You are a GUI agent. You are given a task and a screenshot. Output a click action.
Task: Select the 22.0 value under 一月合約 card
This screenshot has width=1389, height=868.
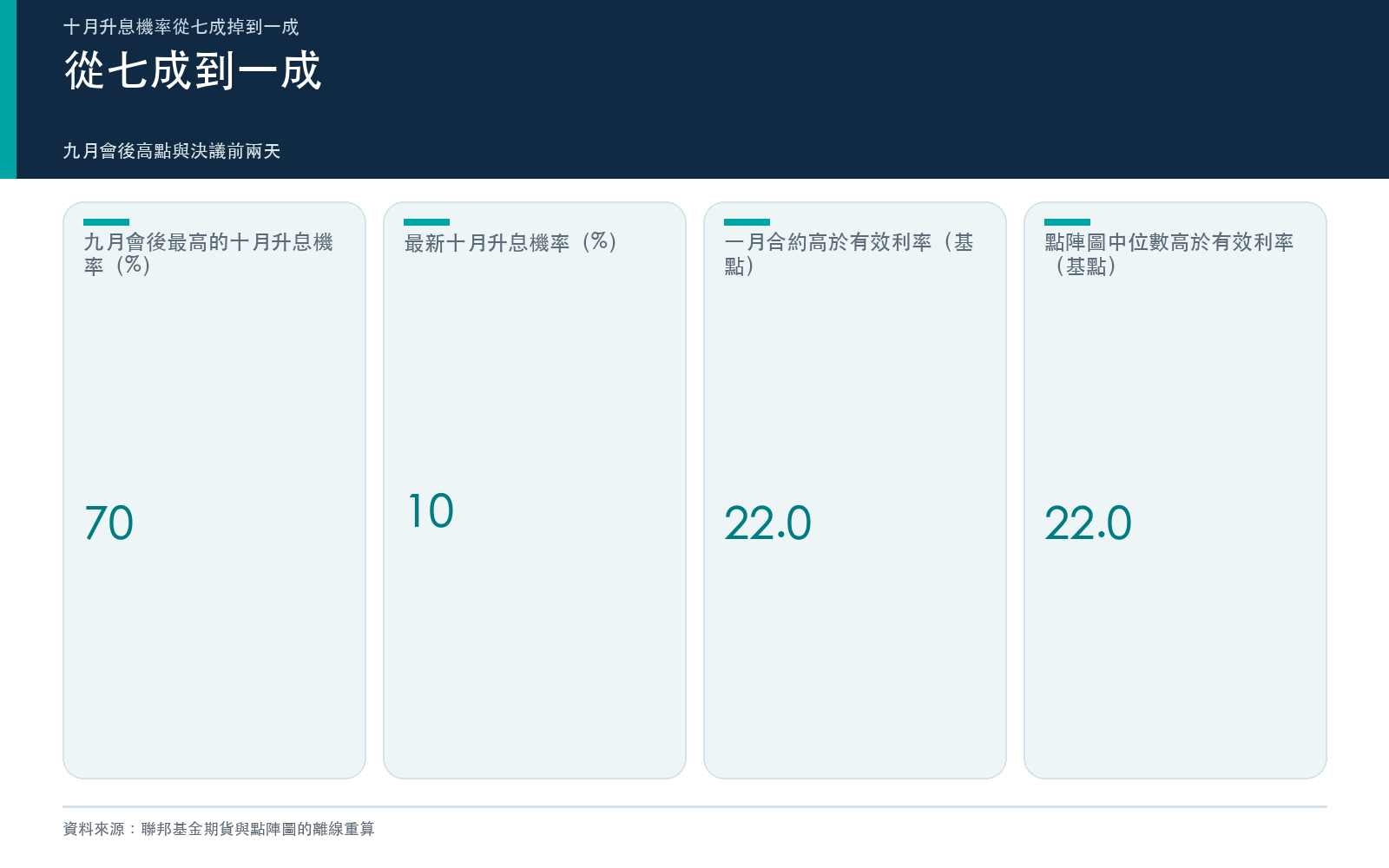tap(767, 523)
